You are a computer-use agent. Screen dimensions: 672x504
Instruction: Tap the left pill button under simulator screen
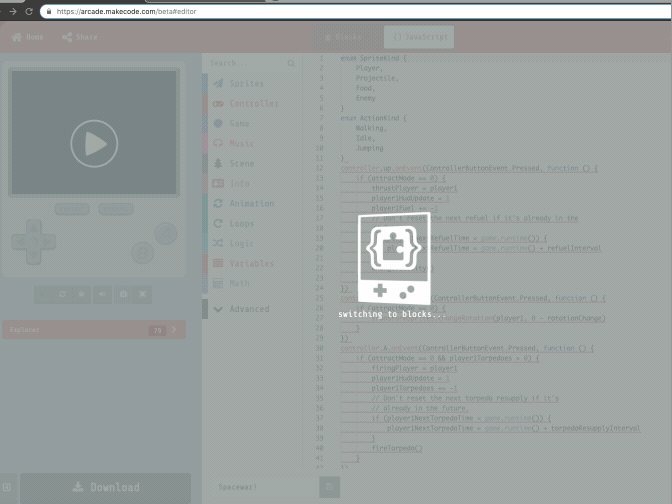[x=72, y=209]
